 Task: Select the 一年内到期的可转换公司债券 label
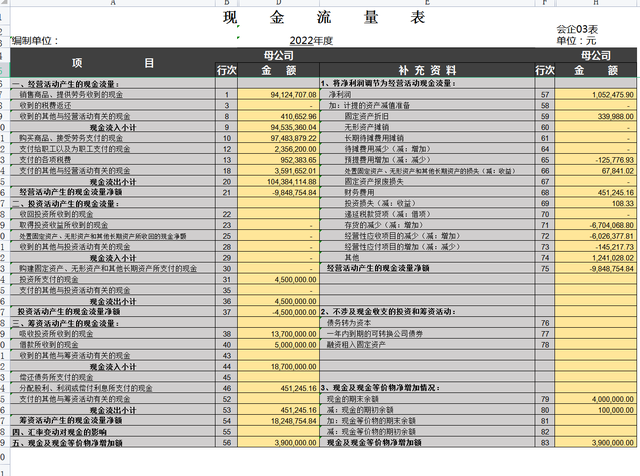(x=375, y=334)
